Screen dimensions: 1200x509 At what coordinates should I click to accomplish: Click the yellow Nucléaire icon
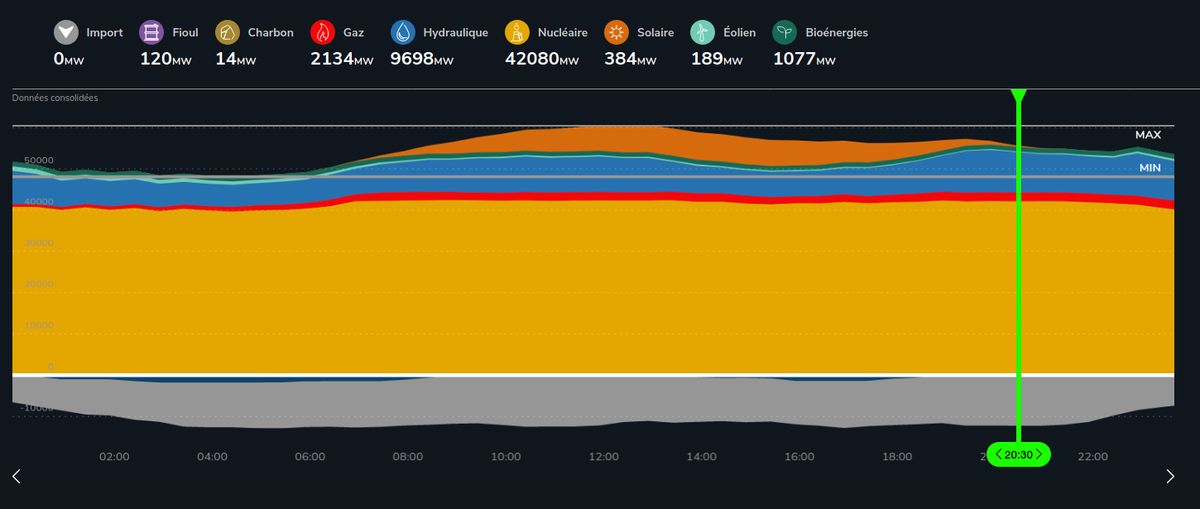(x=518, y=33)
